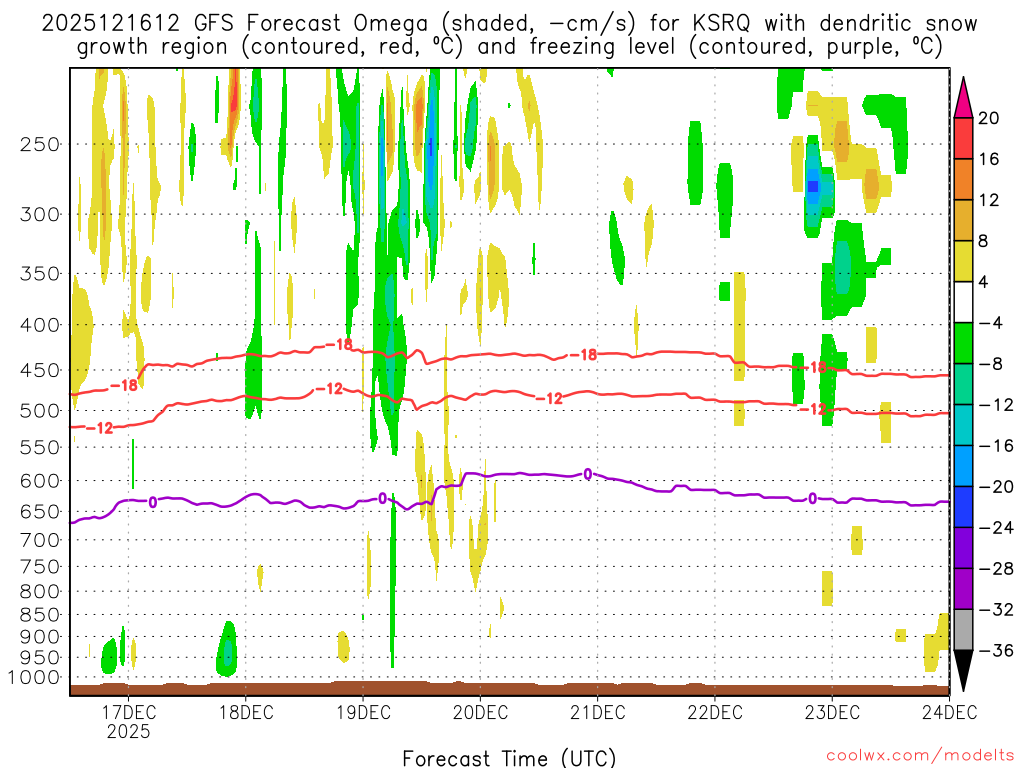This screenshot has width=1024, height=768.
Task: Click the colorbar value label -16
Action: (995, 446)
